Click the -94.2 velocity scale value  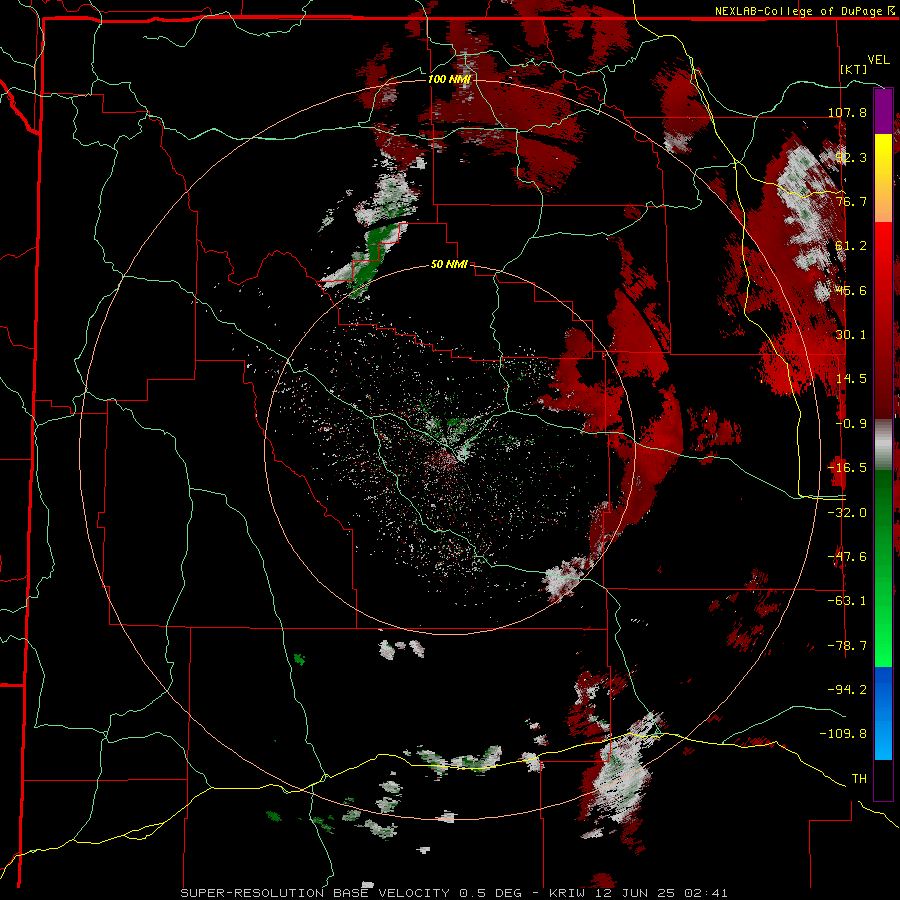coord(847,689)
